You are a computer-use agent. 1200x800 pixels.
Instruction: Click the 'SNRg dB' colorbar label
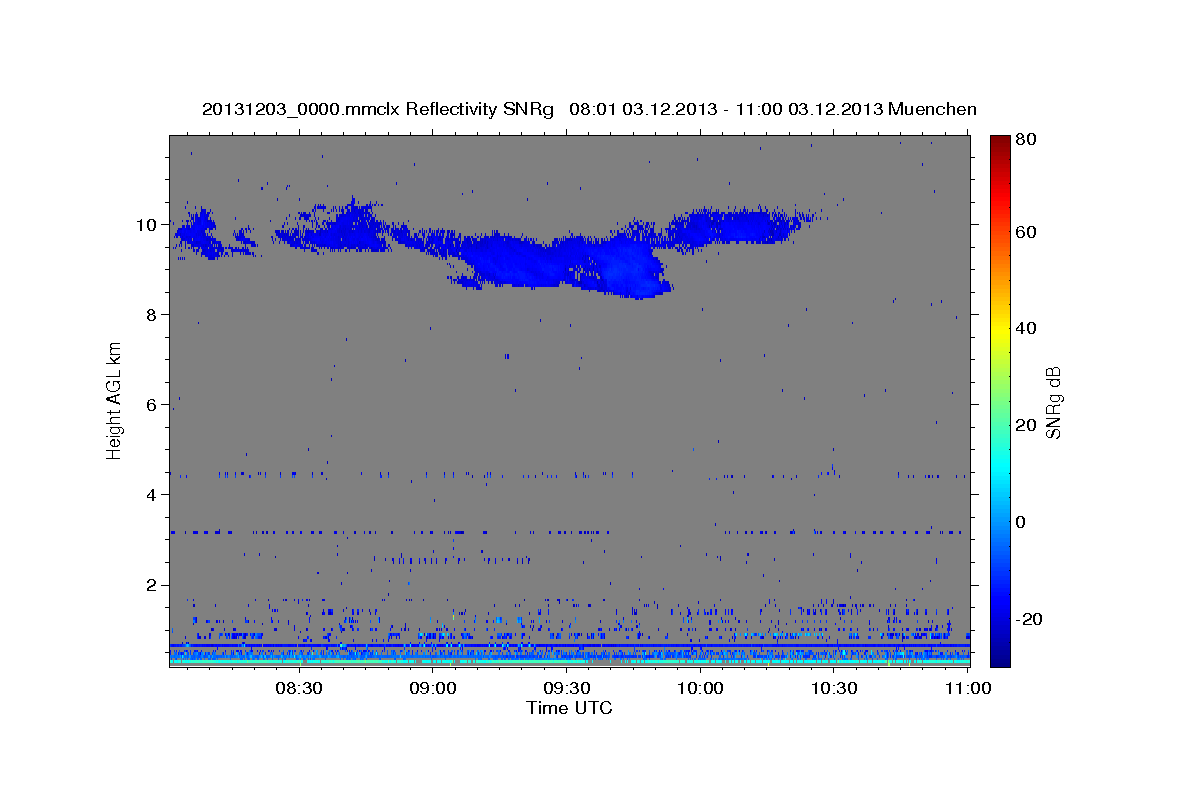pyautogui.click(x=1053, y=402)
